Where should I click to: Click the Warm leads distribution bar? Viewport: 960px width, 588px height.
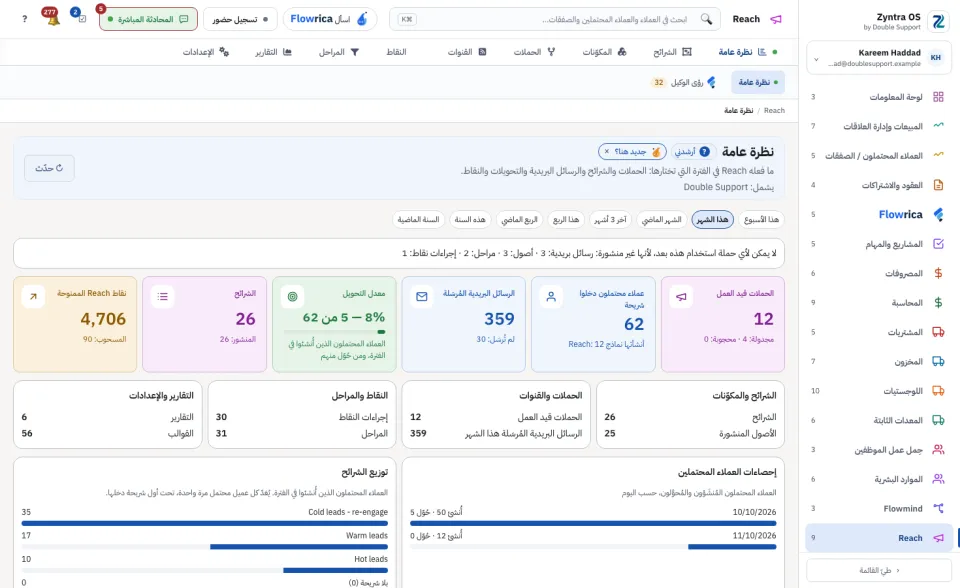click(x=204, y=546)
